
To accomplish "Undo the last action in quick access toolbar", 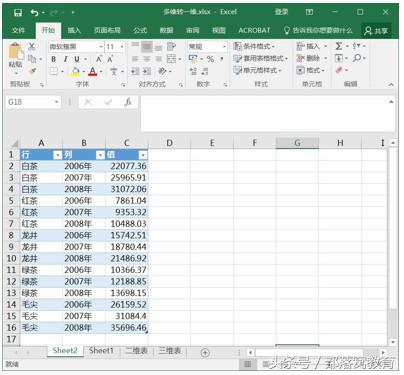I will point(34,12).
